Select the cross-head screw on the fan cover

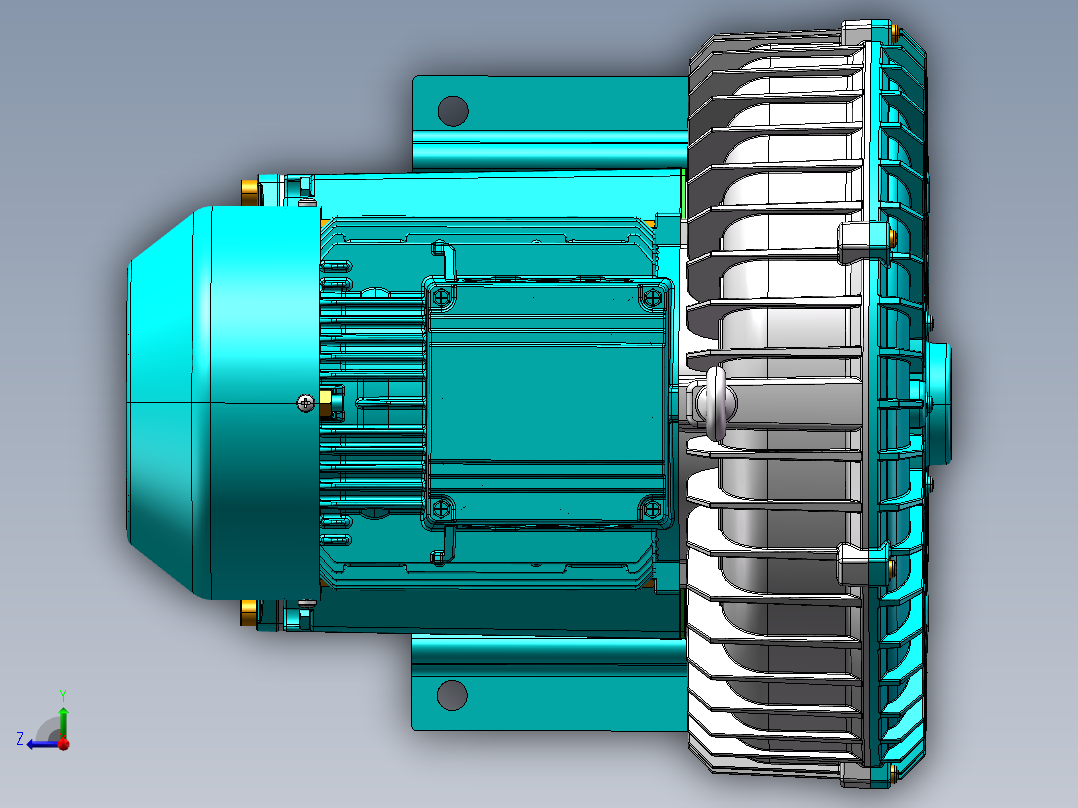(306, 403)
